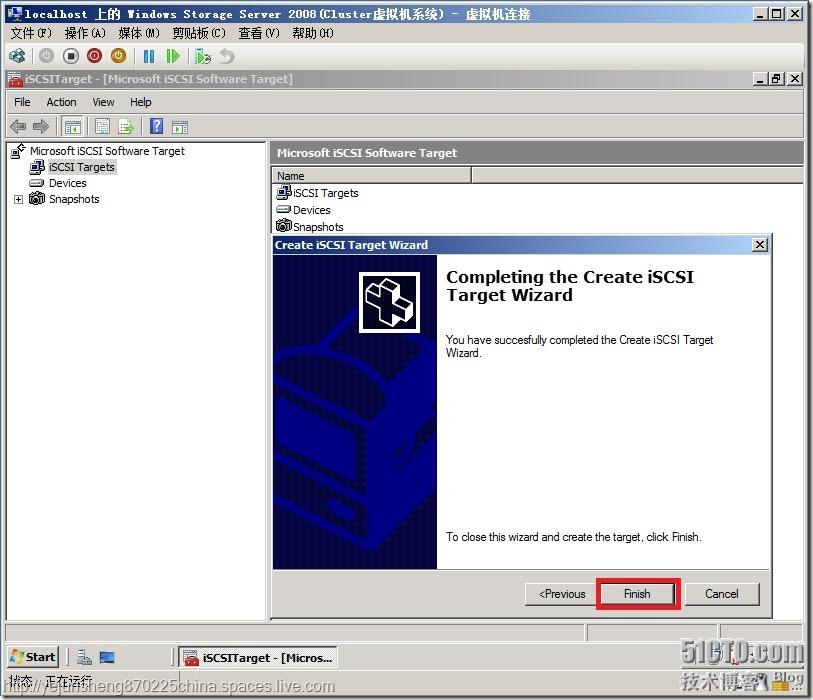
Task: Select iSCSI Targets in the Name list
Action: pyautogui.click(x=325, y=193)
